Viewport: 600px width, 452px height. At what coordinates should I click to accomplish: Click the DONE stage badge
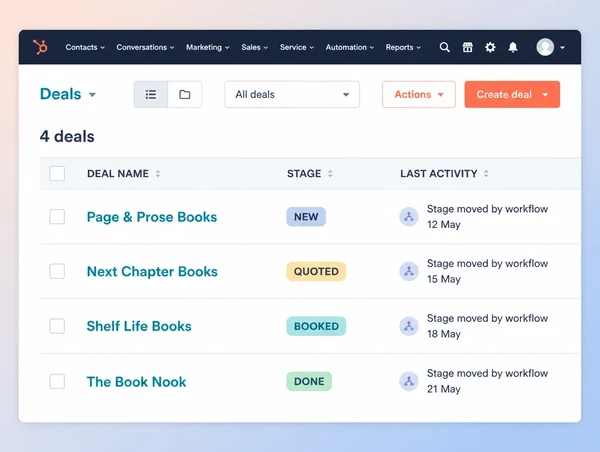pyautogui.click(x=309, y=381)
